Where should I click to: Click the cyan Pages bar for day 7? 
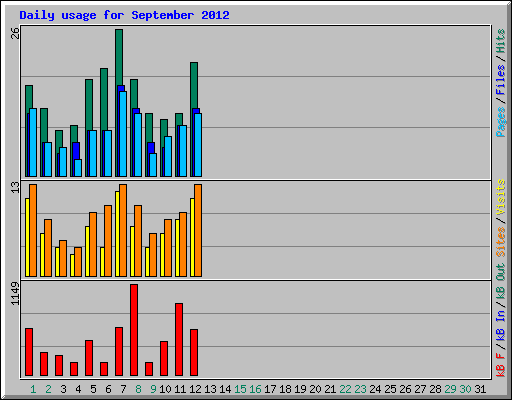[123, 134]
